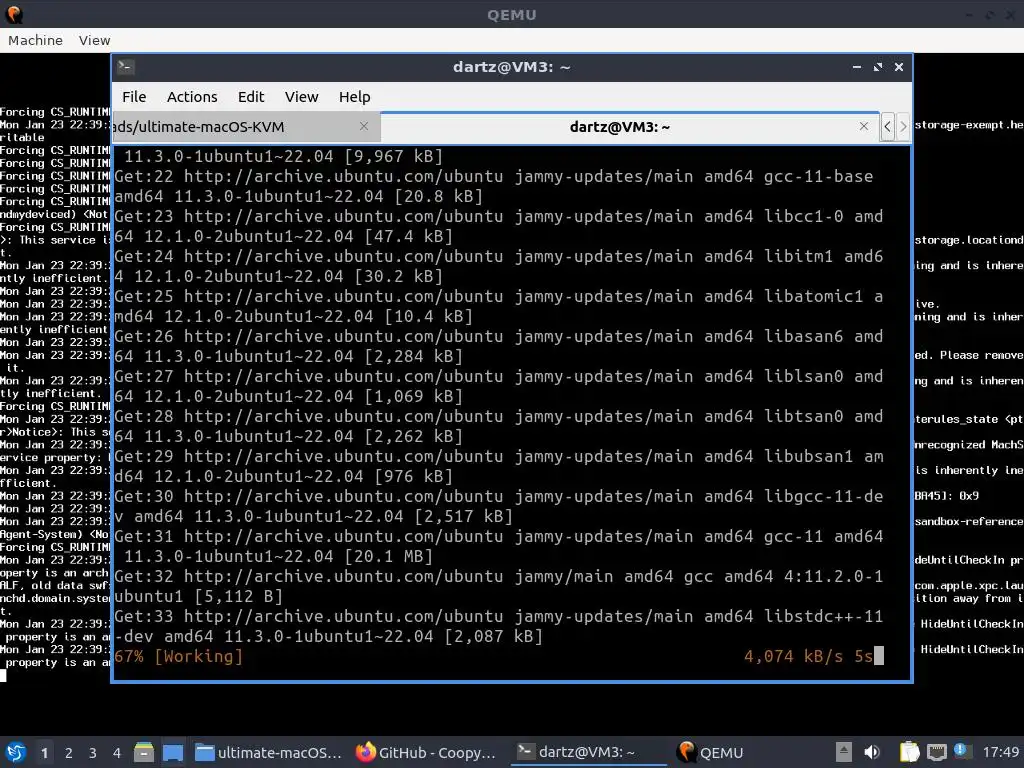The width and height of the screenshot is (1024, 768).
Task: Open the terminal Help menu
Action: click(355, 97)
